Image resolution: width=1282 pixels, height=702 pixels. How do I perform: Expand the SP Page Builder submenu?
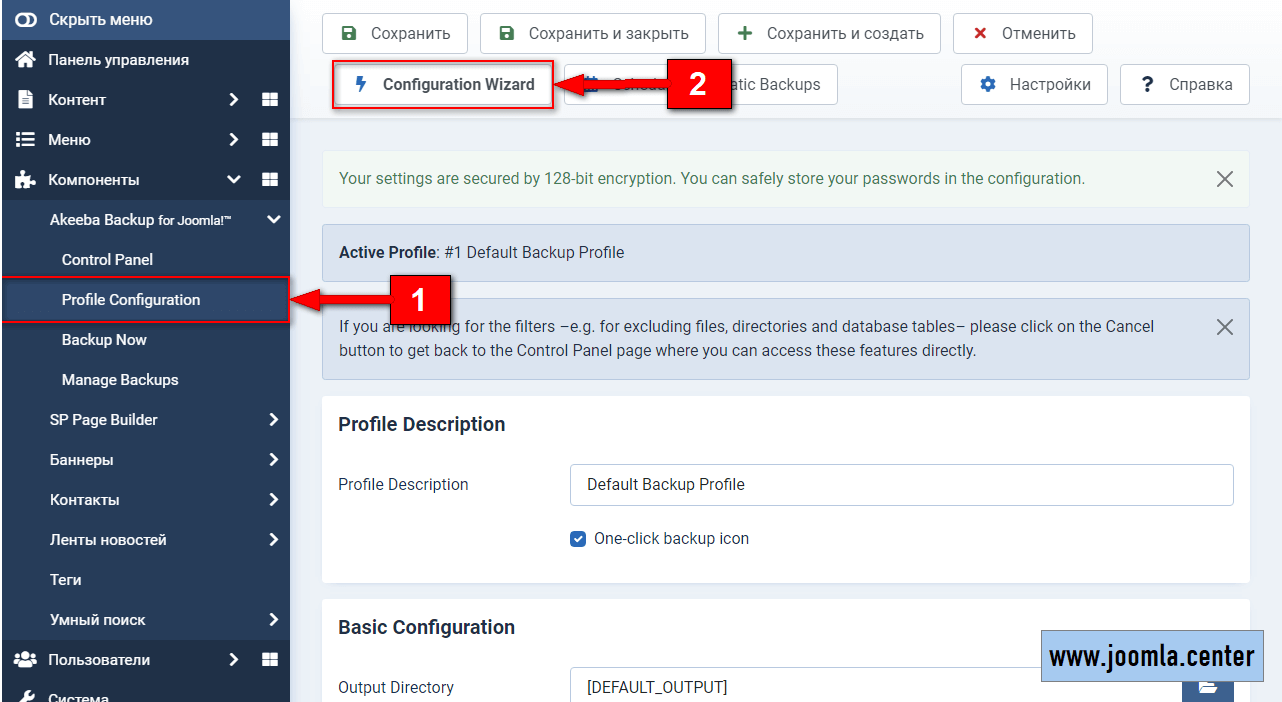tap(273, 420)
